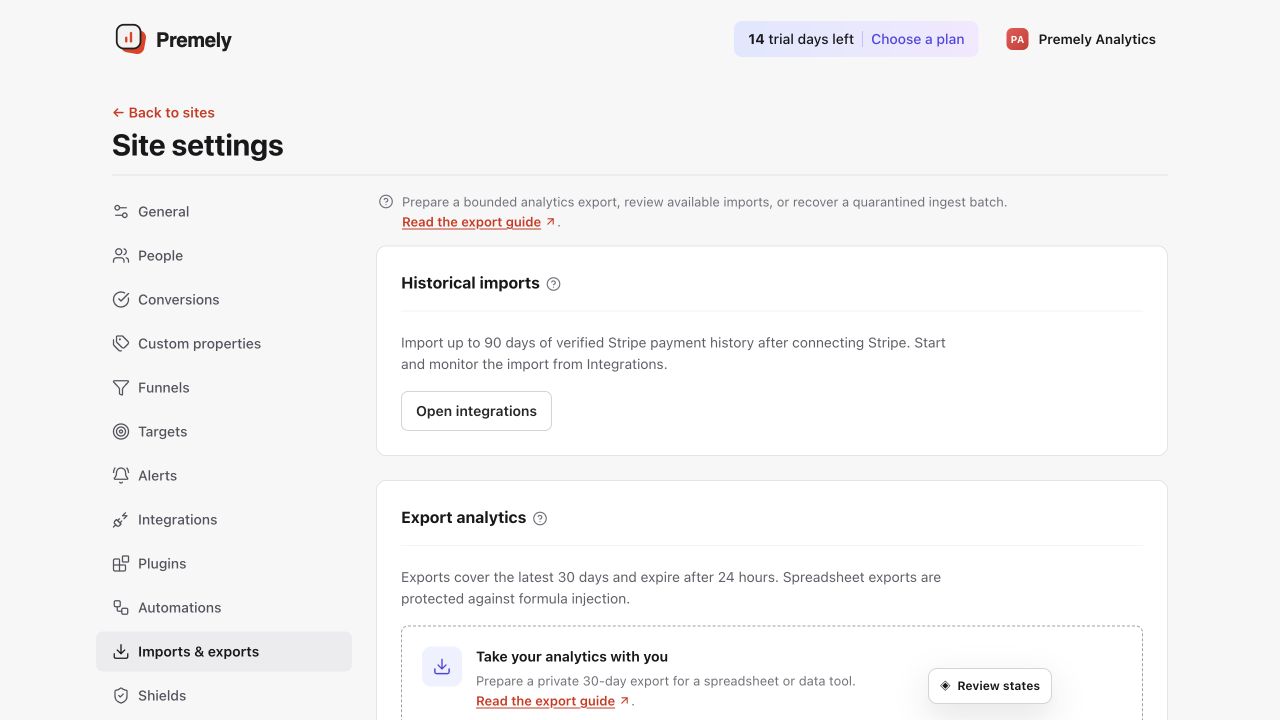Open the Shields settings section
The image size is (1280, 720).
tap(224, 696)
